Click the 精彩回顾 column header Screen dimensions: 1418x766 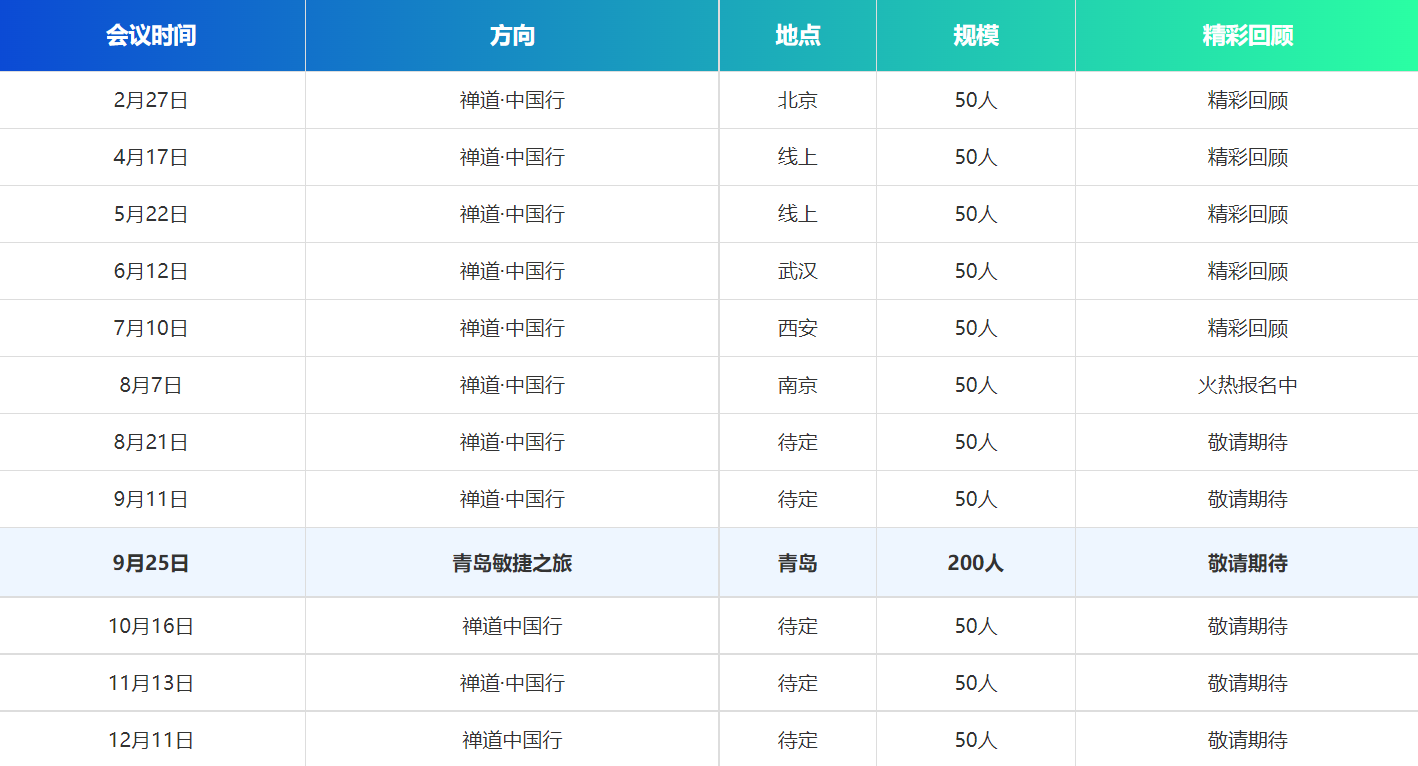(x=1247, y=36)
